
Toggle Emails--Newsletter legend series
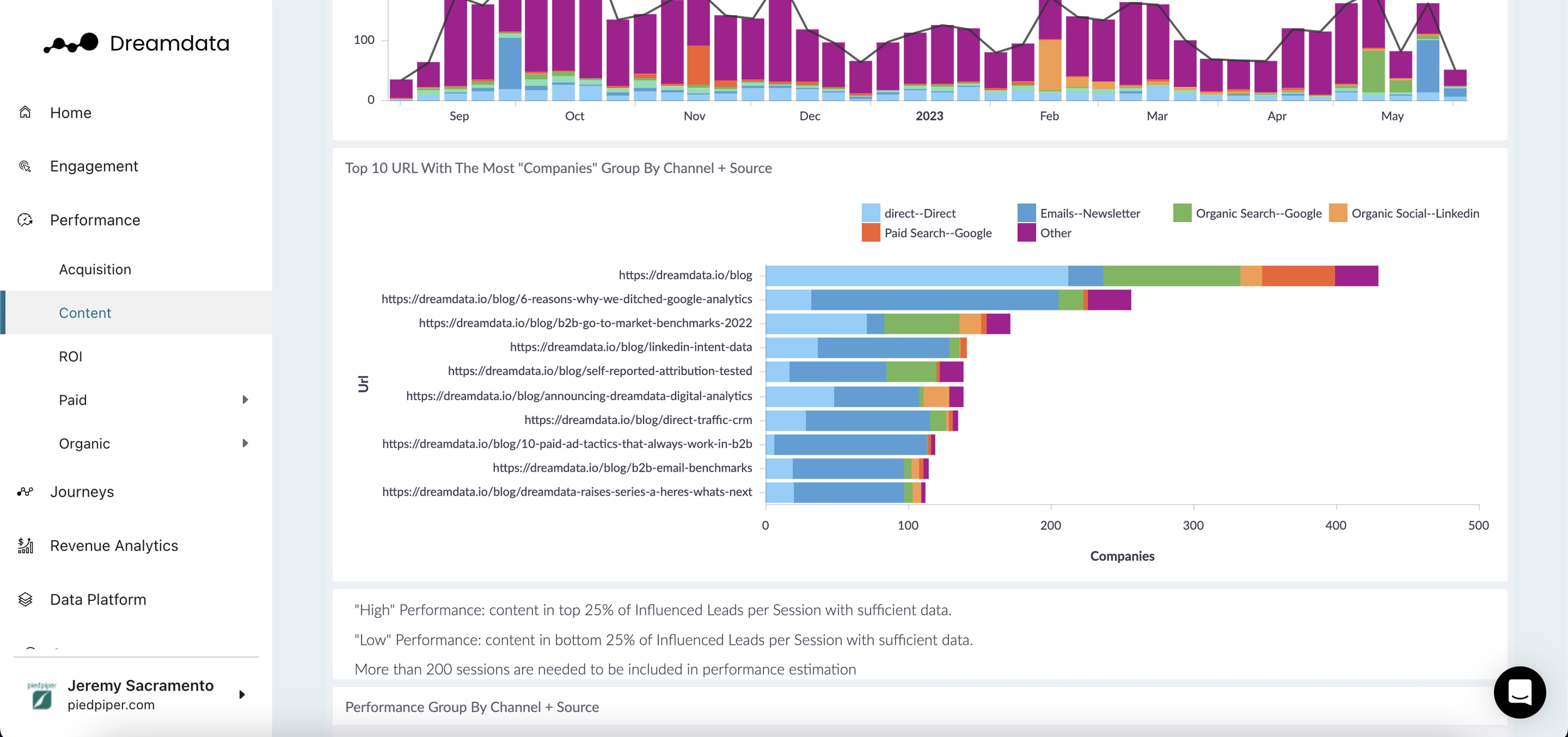point(1089,213)
